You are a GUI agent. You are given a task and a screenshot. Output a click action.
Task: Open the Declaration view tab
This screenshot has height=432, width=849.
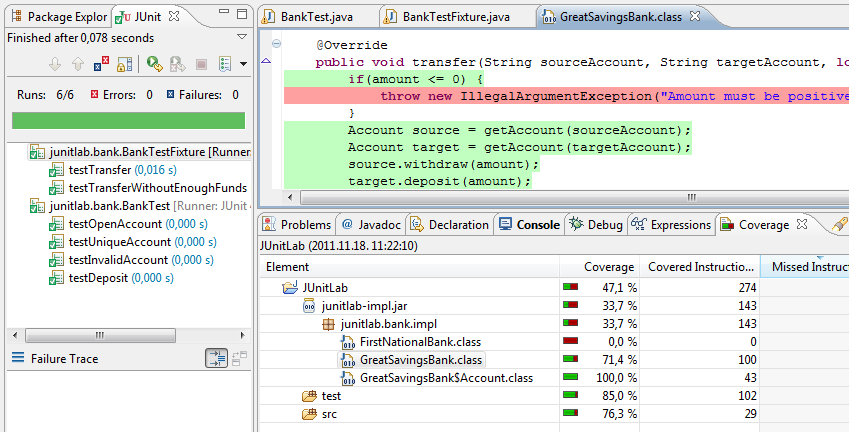pos(449,225)
